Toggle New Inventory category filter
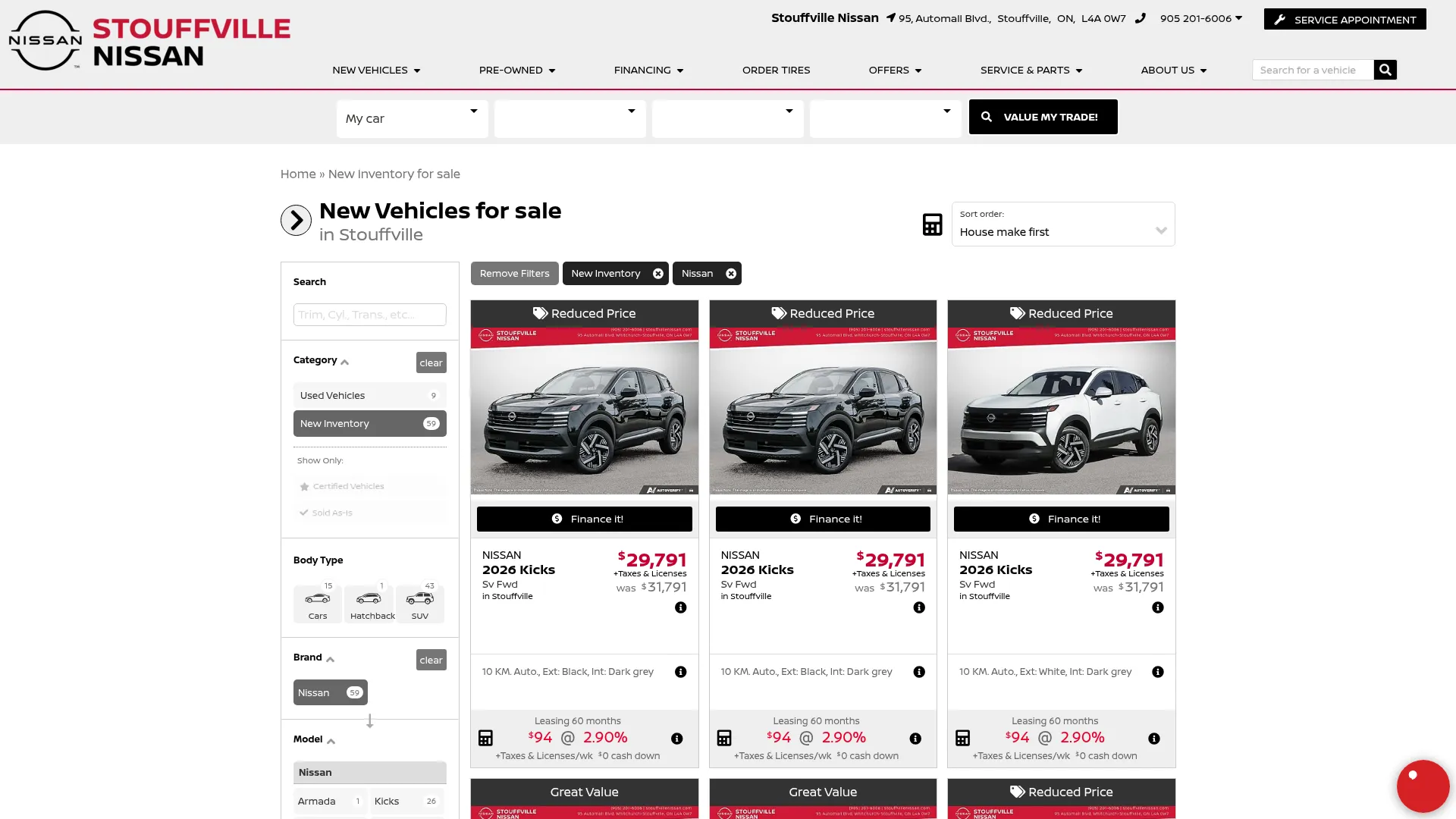The width and height of the screenshot is (1456, 819). tap(369, 423)
